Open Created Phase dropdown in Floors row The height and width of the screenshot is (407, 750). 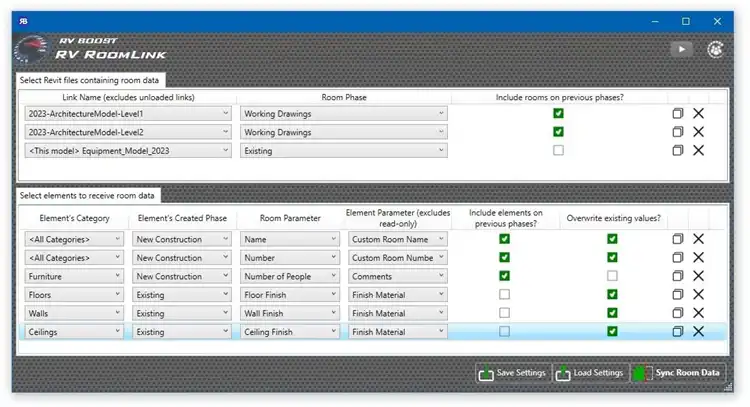click(182, 294)
